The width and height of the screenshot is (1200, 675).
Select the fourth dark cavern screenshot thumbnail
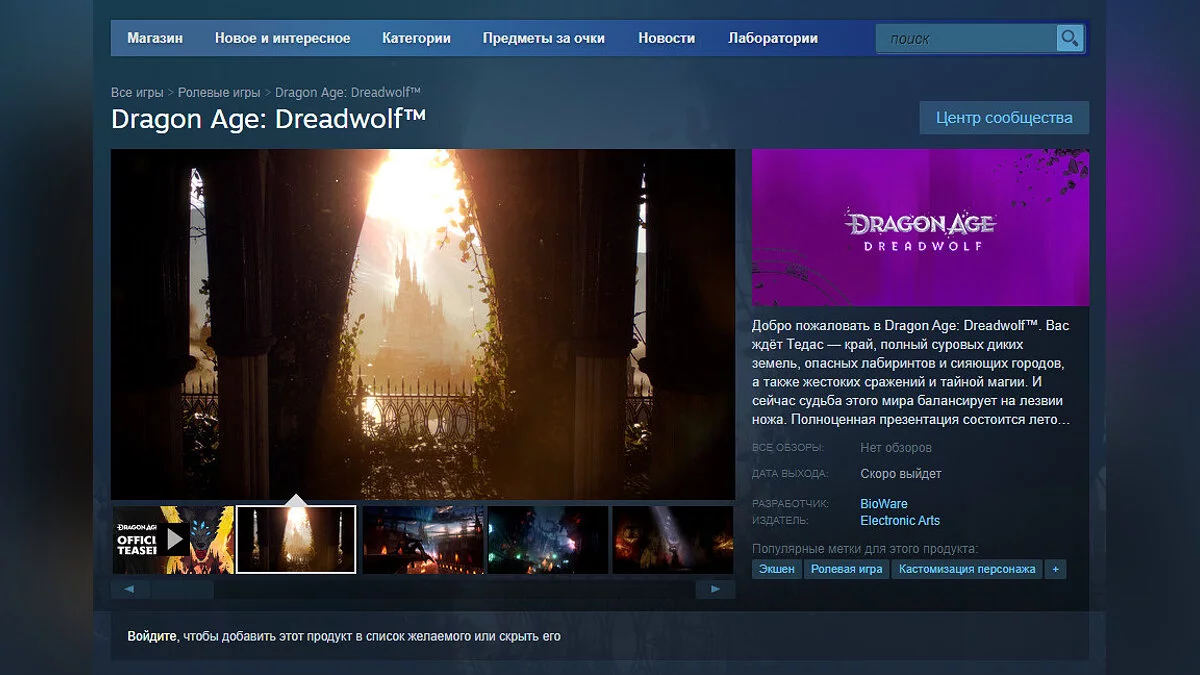pos(548,540)
